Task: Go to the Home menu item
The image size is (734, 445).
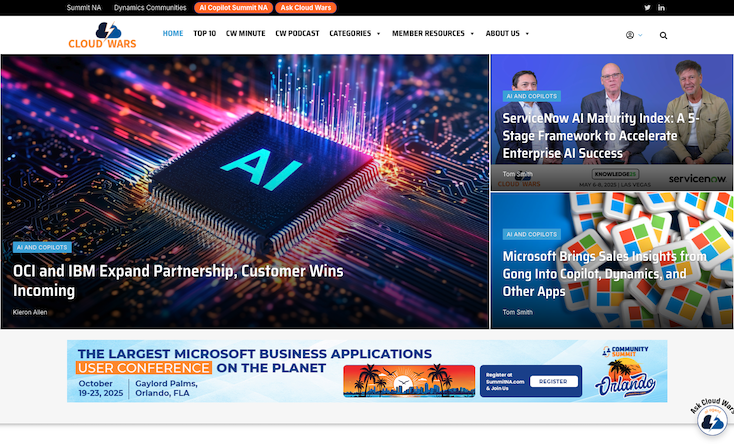Action: [173, 33]
